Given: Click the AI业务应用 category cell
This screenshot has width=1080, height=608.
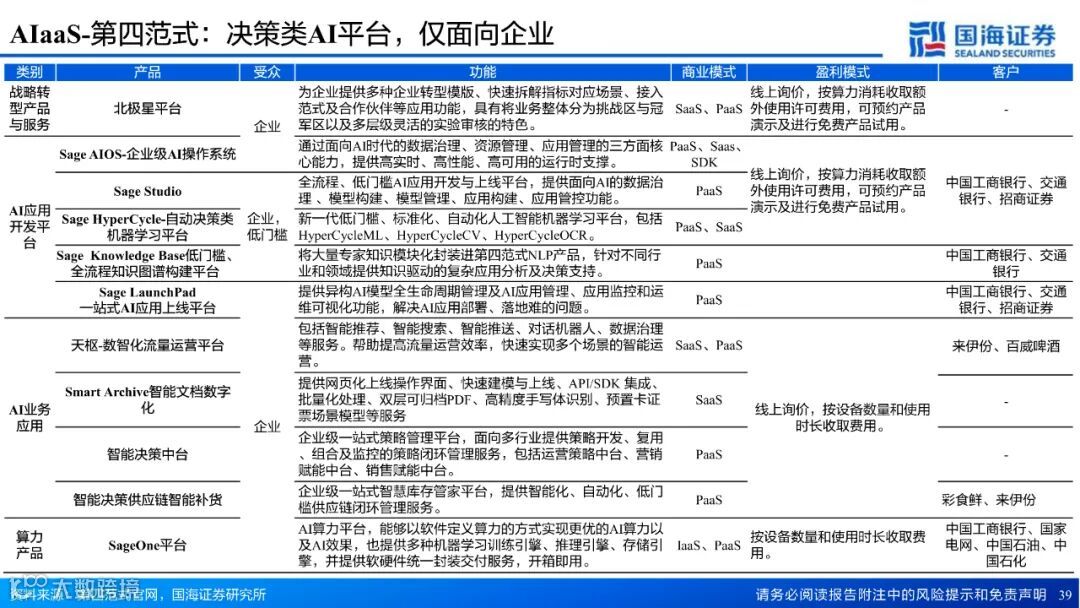Looking at the screenshot, I should tap(30, 418).
